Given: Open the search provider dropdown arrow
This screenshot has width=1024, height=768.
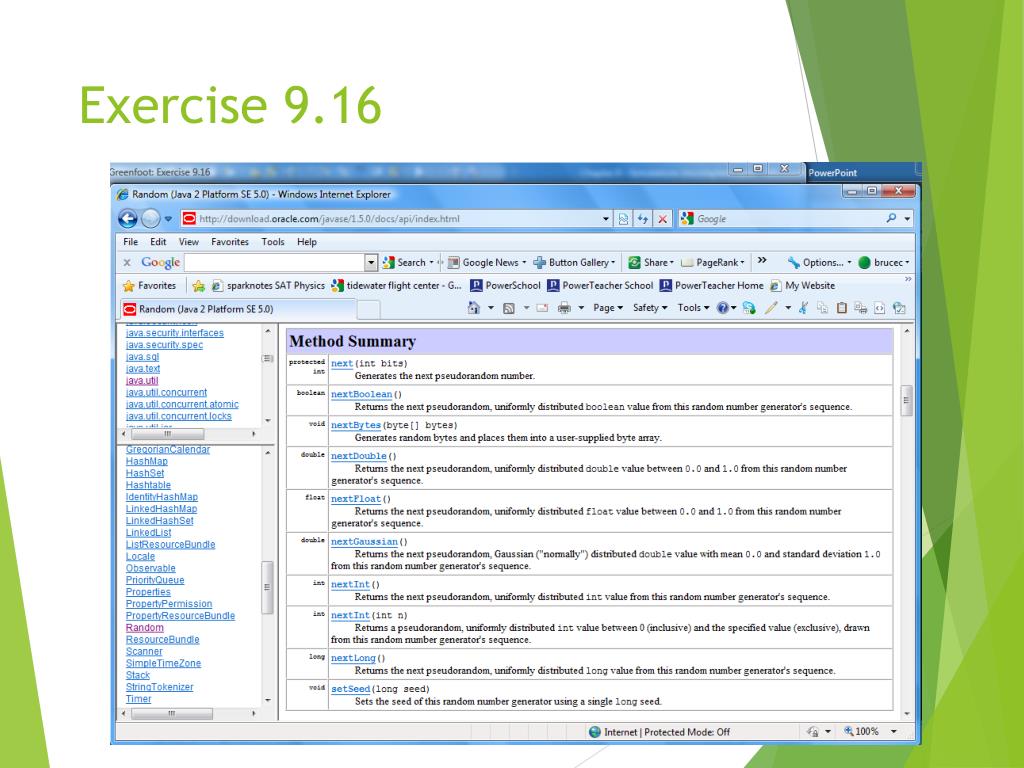Looking at the screenshot, I should coord(907,219).
